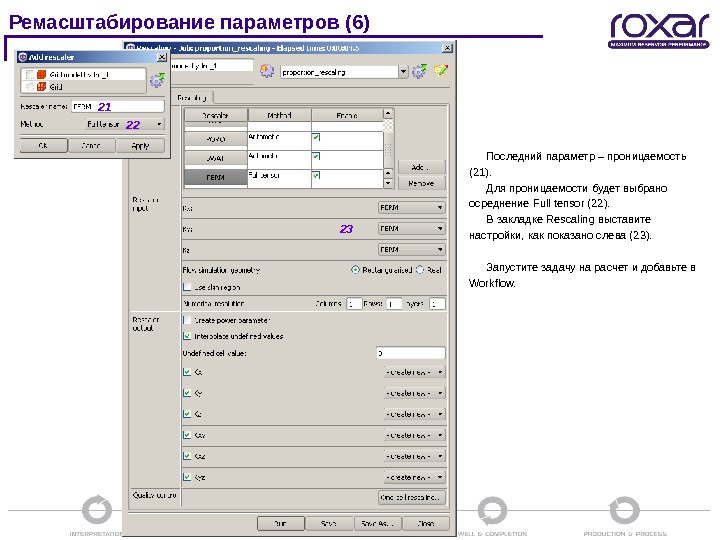Image resolution: width=720 pixels, height=540 pixels.
Task: Click the Full tensor method cell in PERM row
Action: [279, 178]
